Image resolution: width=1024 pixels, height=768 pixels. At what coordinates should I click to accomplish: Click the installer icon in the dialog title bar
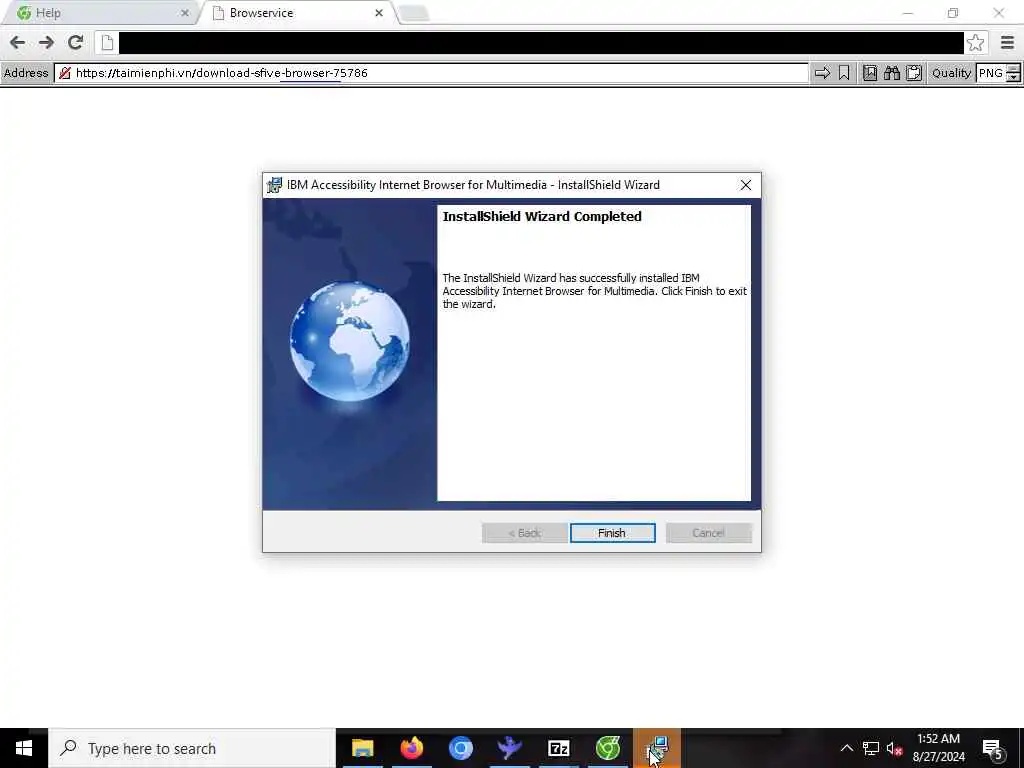click(x=274, y=185)
